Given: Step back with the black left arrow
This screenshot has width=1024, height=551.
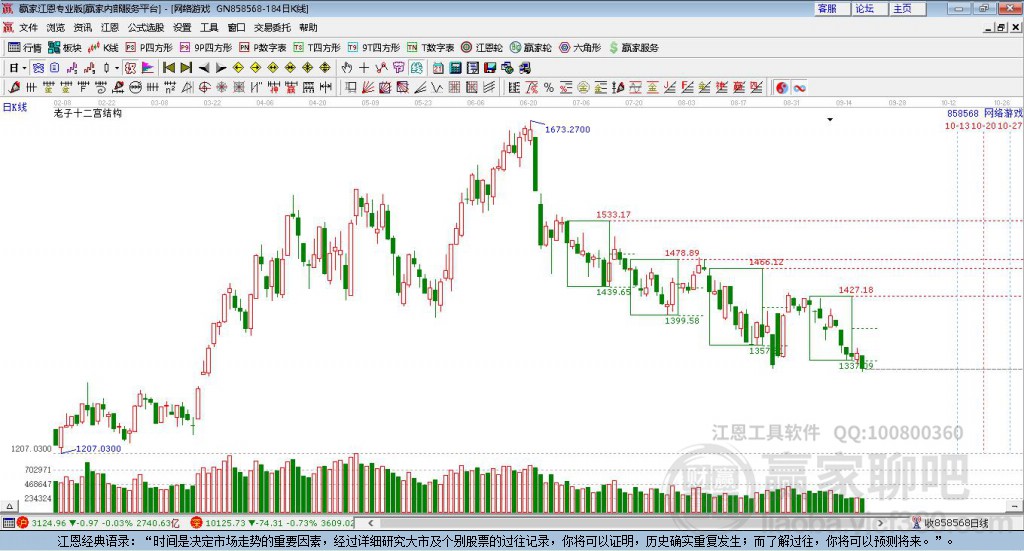Looking at the screenshot, I should pos(204,68).
